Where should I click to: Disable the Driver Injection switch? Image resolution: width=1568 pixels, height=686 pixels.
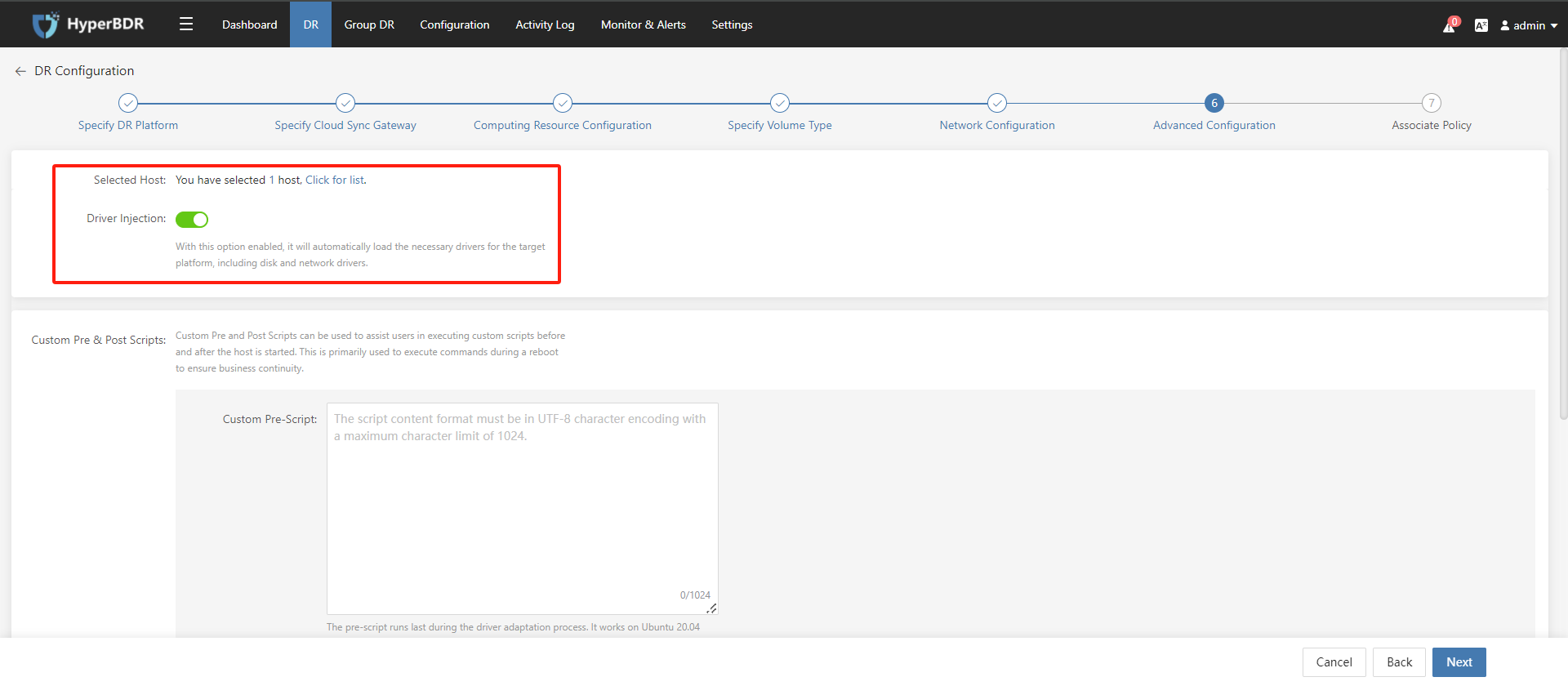click(192, 220)
